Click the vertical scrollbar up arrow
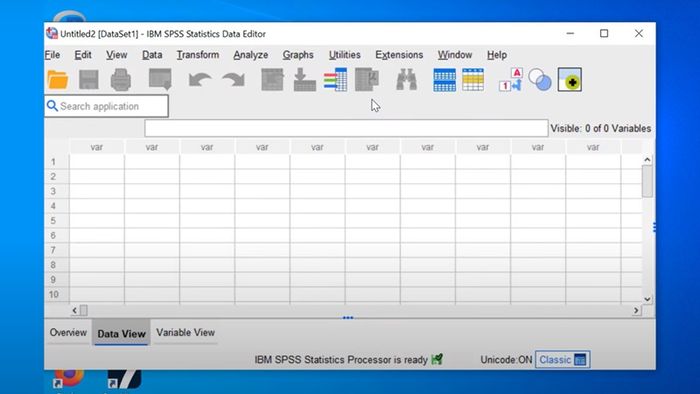This screenshot has width=700, height=394. point(647,160)
